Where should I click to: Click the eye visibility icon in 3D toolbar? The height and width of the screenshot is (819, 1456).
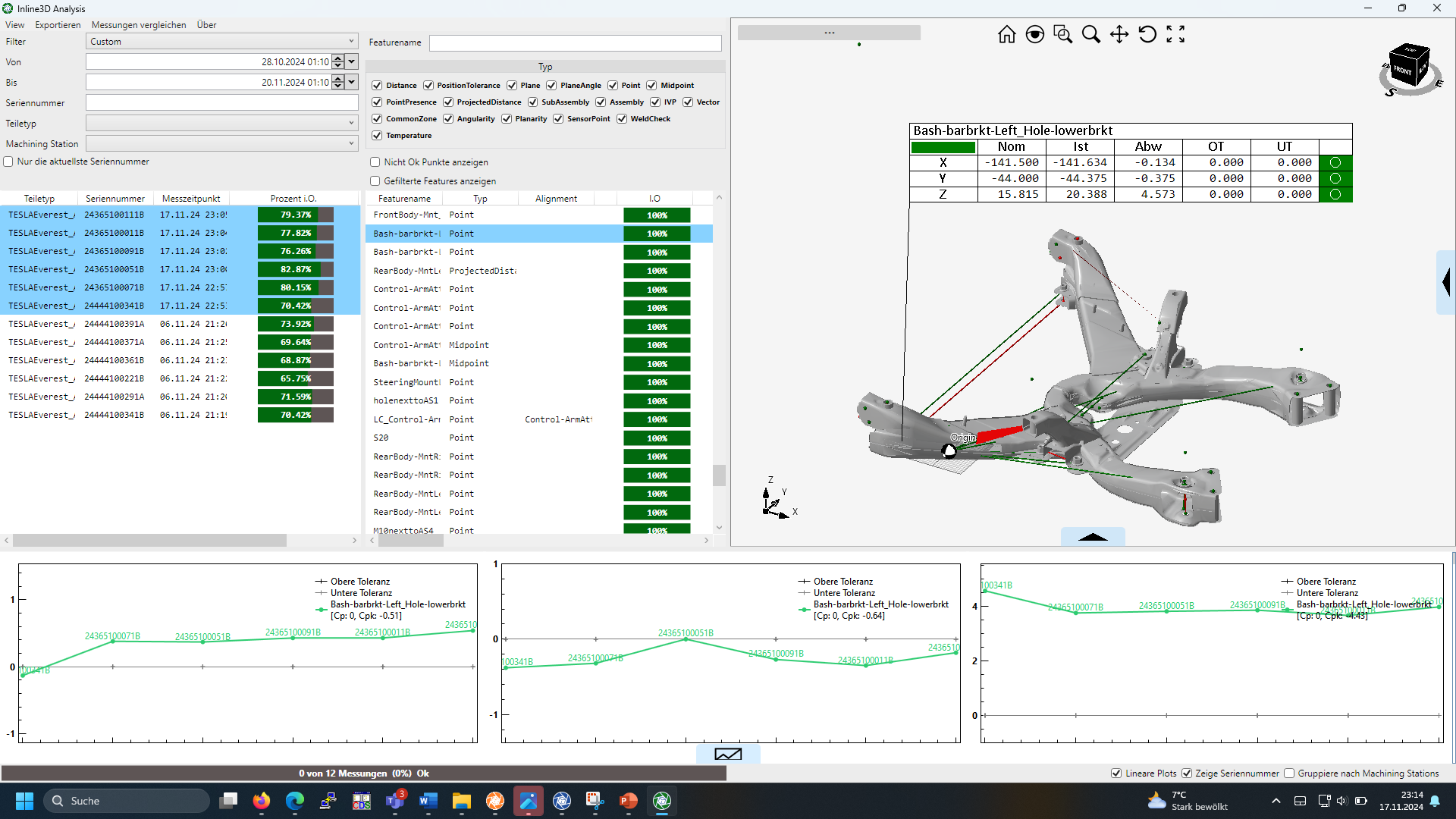(1034, 34)
